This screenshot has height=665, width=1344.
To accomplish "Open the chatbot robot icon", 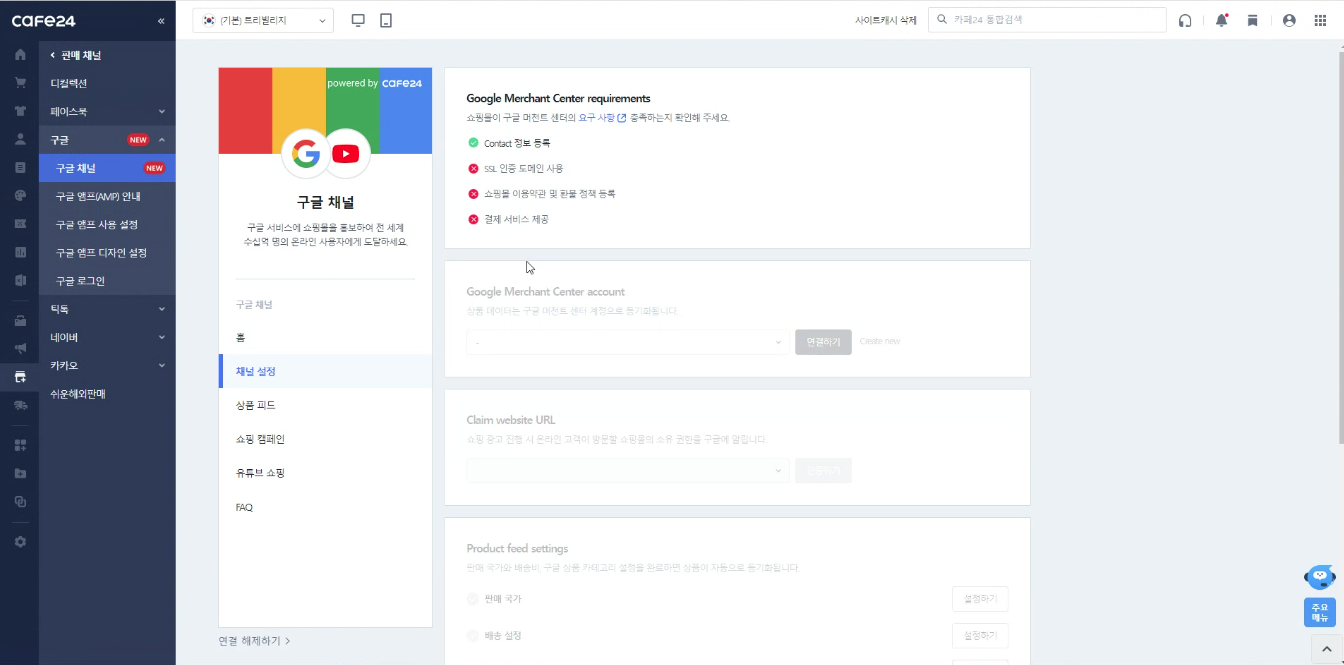I will pos(1320,577).
